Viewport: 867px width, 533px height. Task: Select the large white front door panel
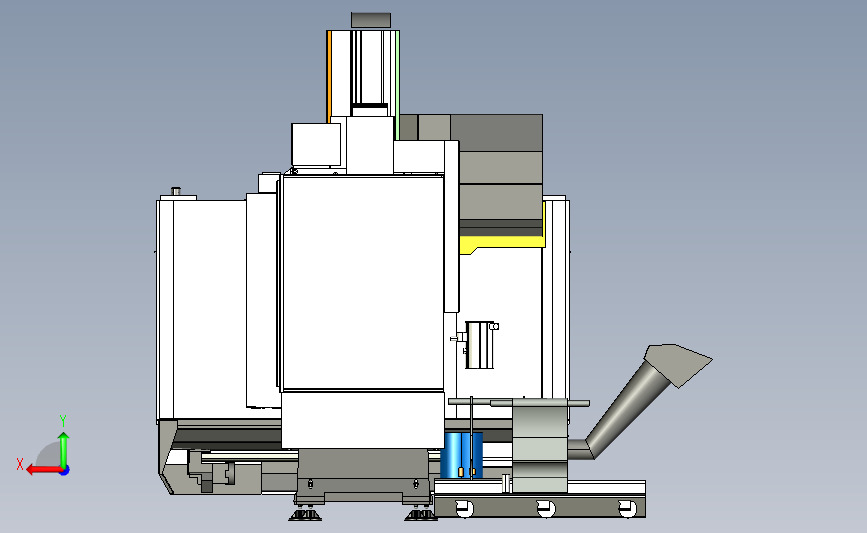pos(363,283)
